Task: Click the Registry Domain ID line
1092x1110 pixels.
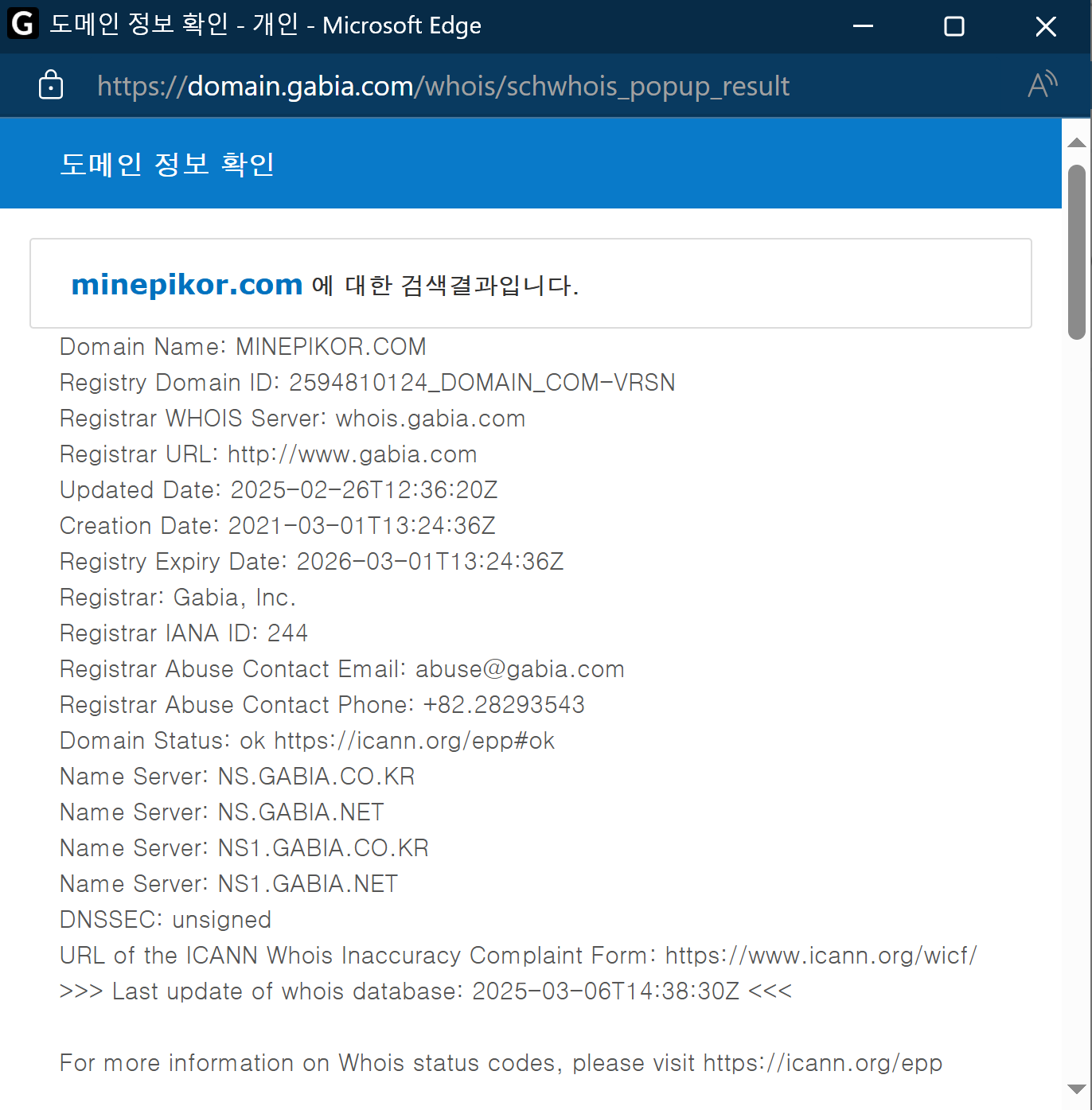Action: [x=368, y=383]
